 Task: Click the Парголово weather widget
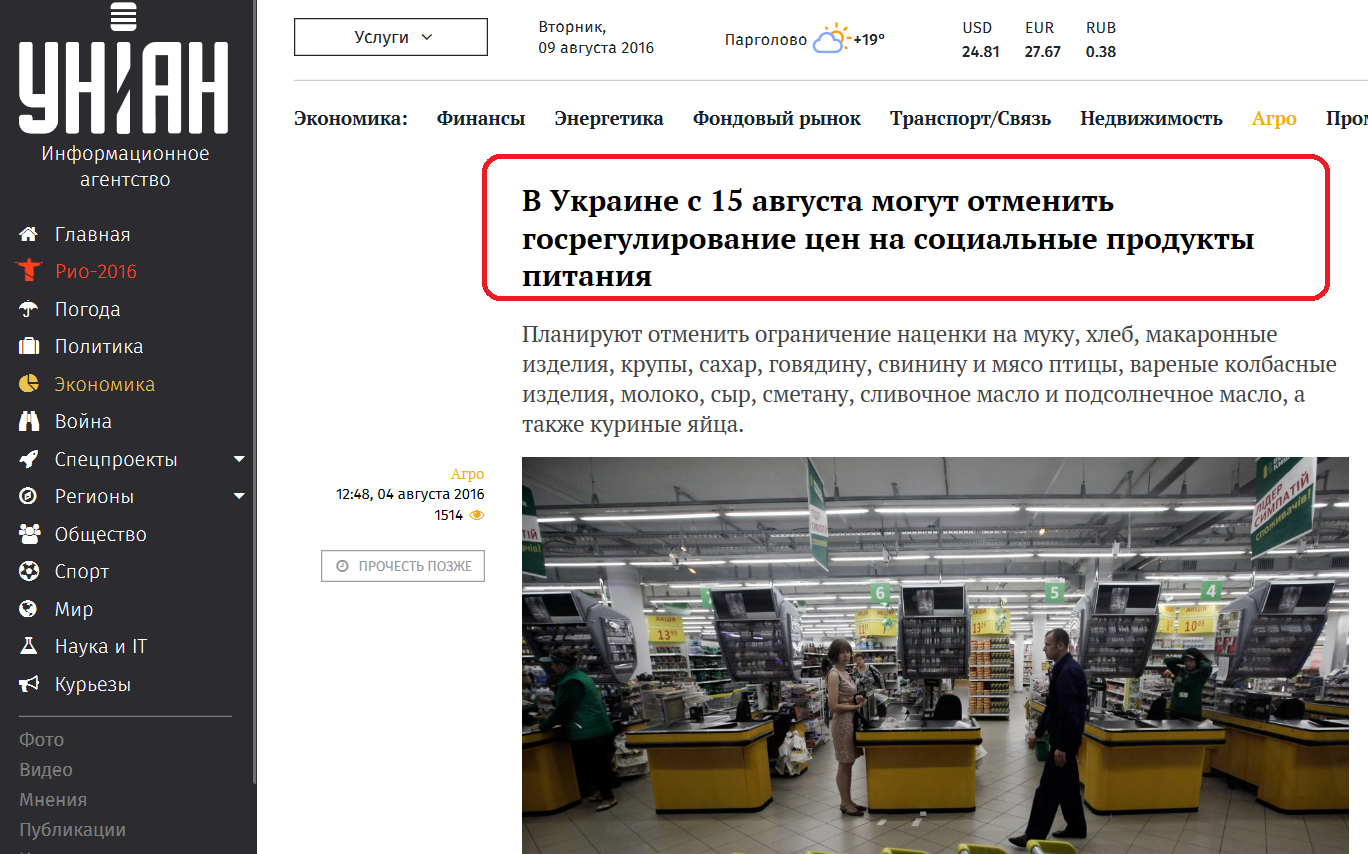(x=805, y=40)
